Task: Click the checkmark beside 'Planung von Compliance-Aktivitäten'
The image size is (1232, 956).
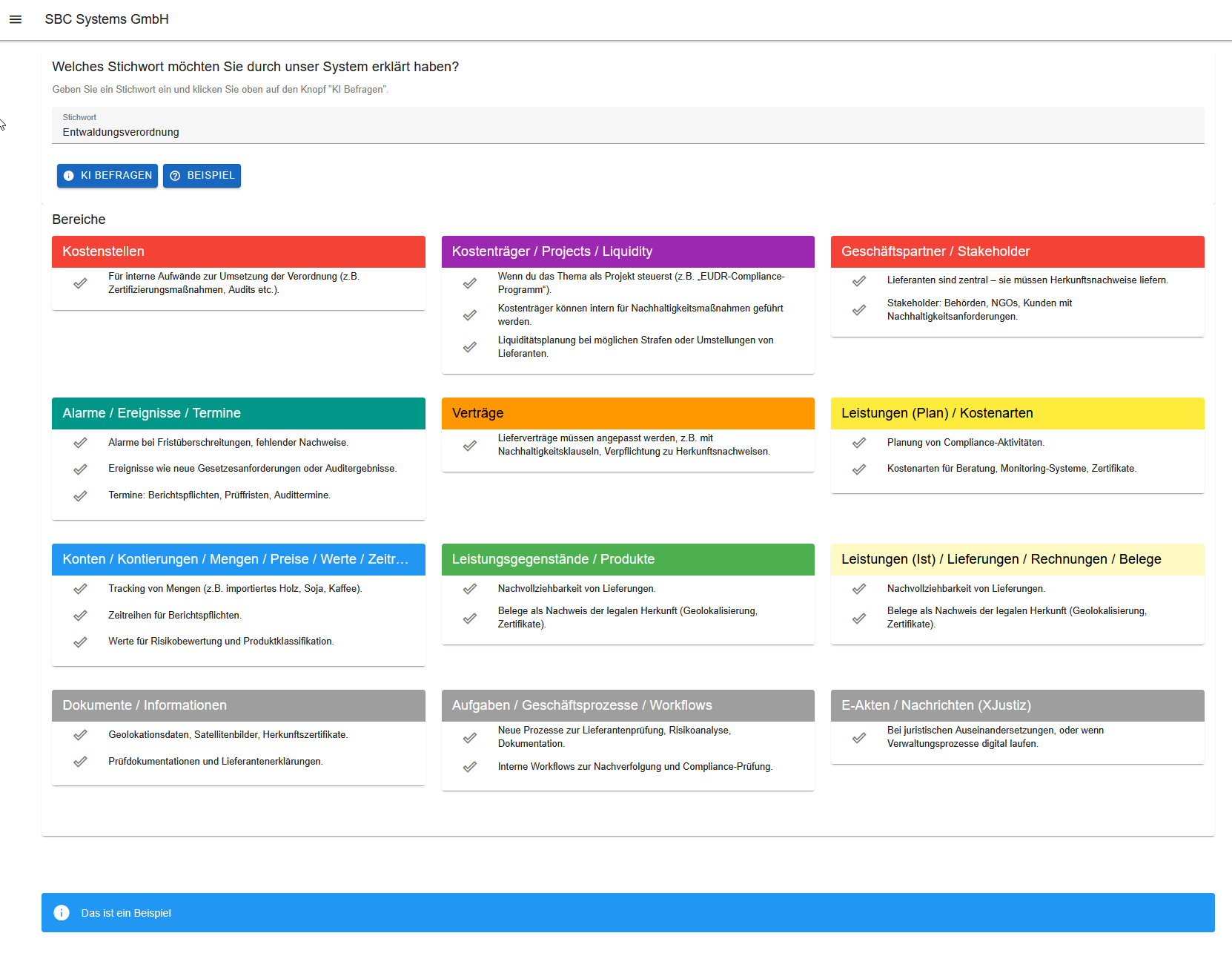Action: click(x=860, y=443)
